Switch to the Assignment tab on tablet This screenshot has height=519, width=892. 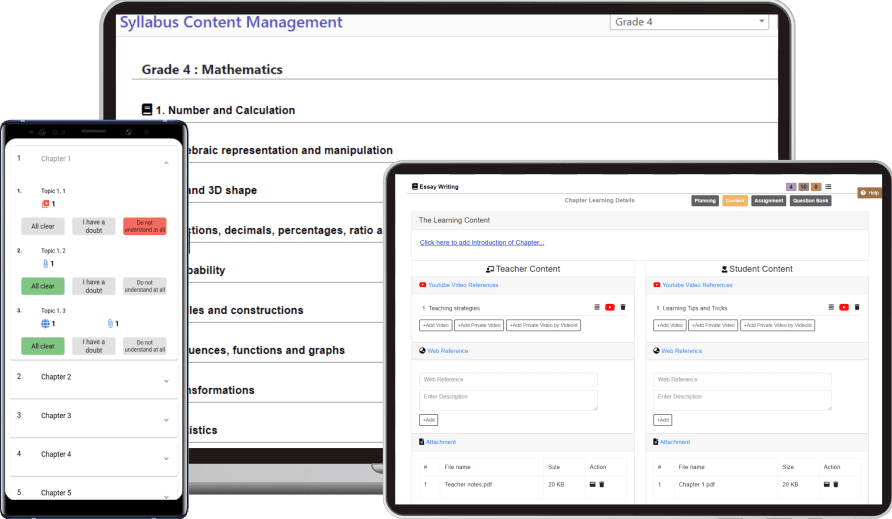coord(769,200)
